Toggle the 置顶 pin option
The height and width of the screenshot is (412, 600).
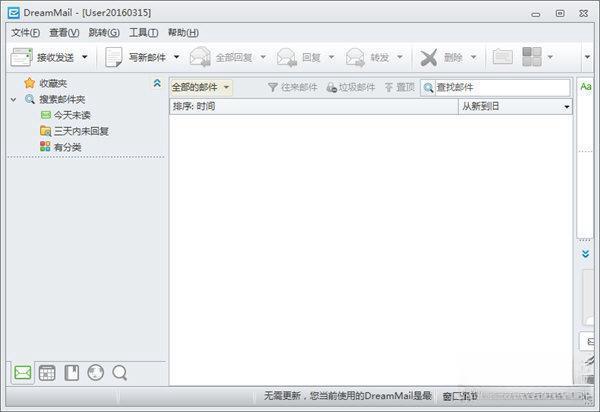(400, 87)
